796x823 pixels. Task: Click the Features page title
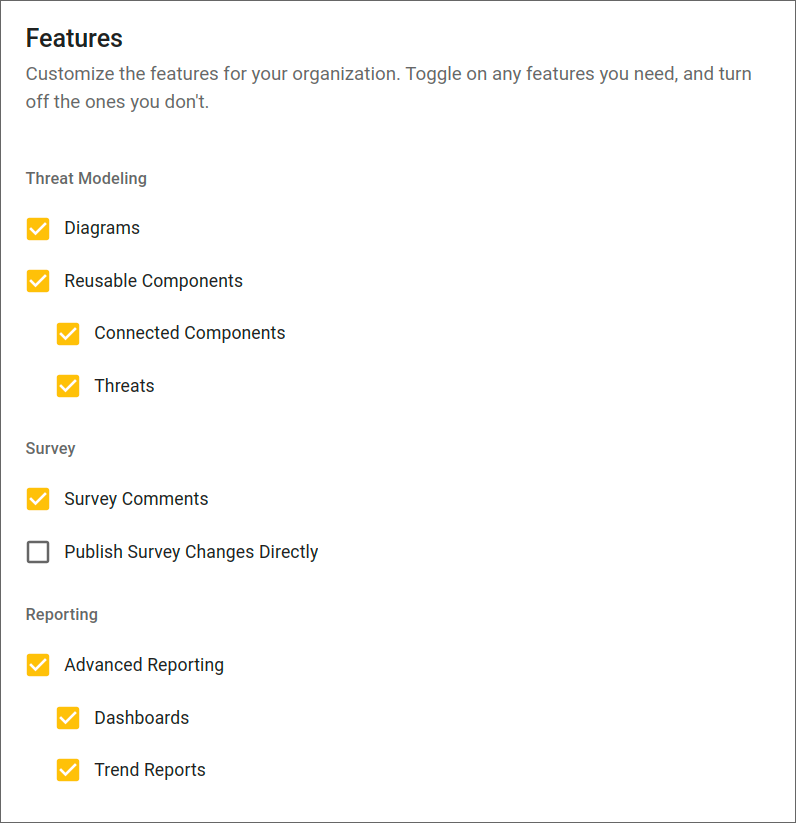tap(74, 38)
